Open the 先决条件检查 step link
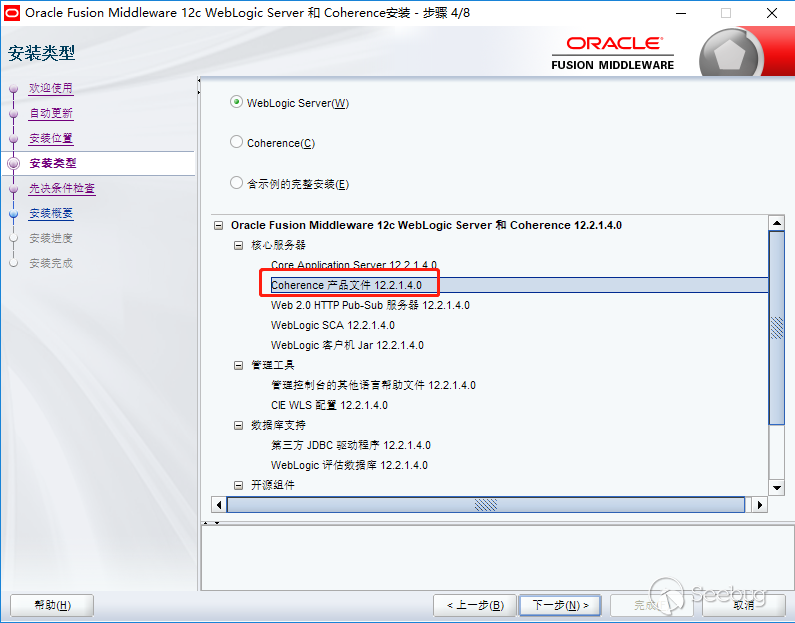Viewport: 795px width, 623px height. coord(62,189)
